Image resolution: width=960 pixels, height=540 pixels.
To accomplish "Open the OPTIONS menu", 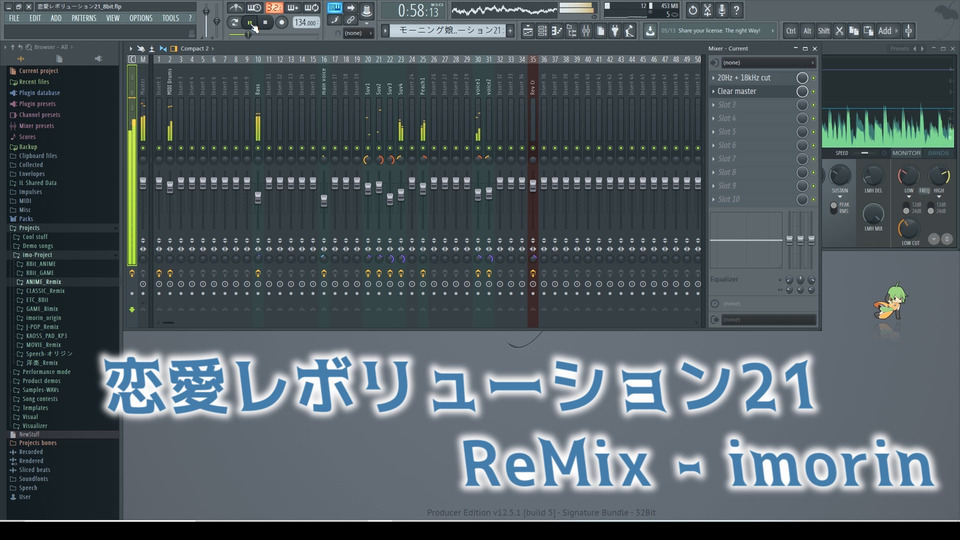I will click(x=141, y=18).
